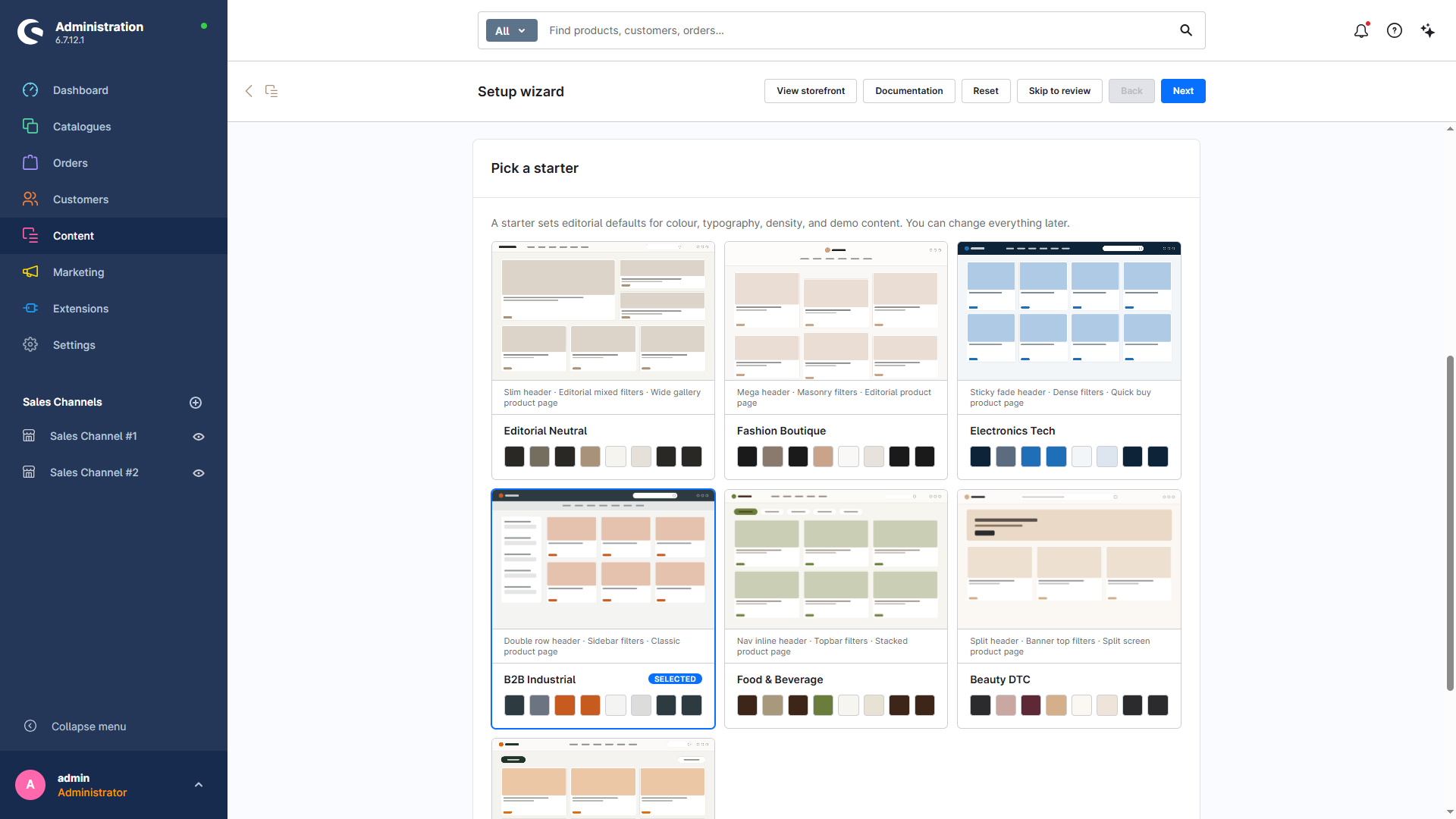
Task: Open the Settings menu item
Action: point(114,345)
